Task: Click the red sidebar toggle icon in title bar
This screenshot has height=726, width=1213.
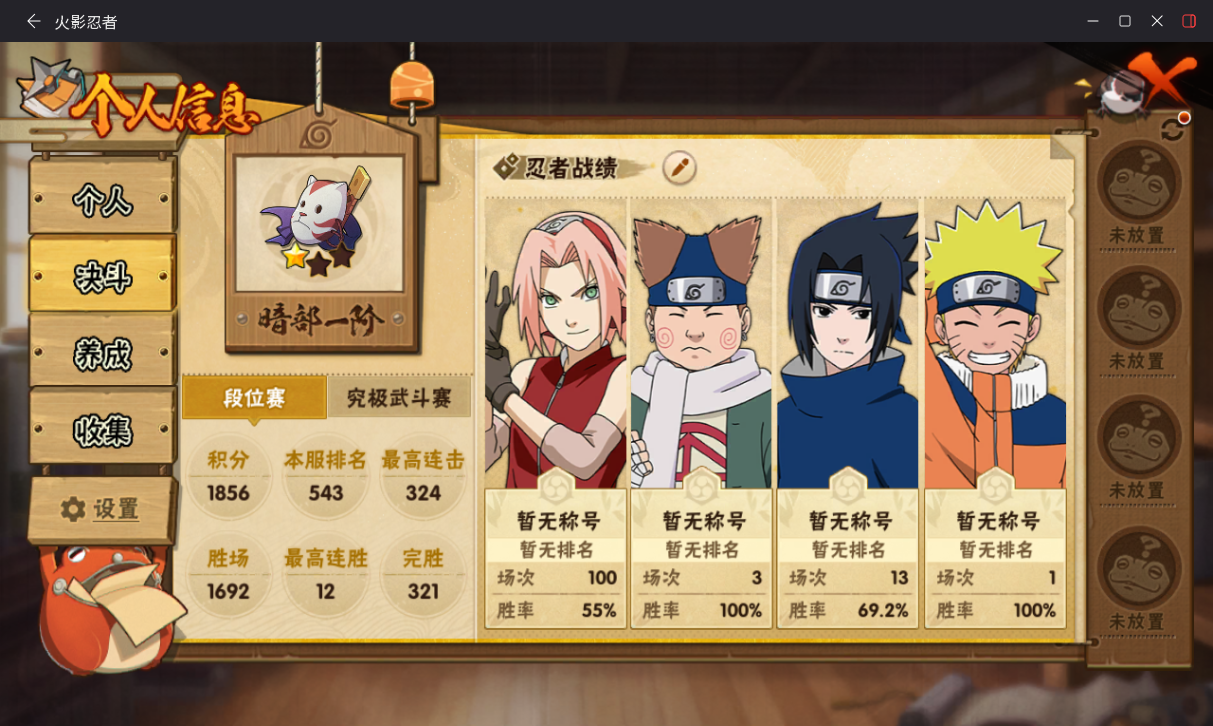Action: [1189, 21]
